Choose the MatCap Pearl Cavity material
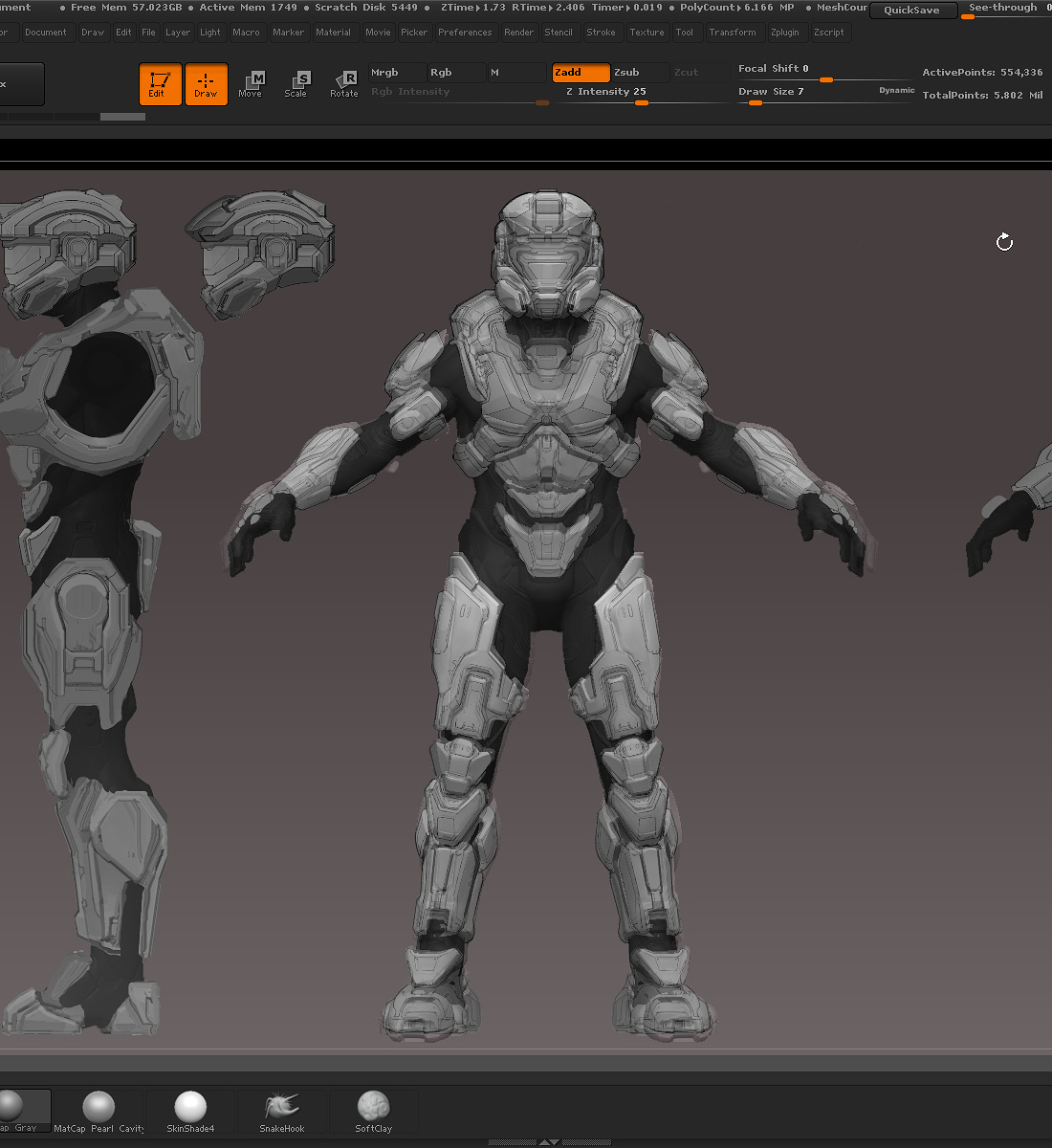Screen dimensions: 1052x1148 click(x=99, y=1111)
